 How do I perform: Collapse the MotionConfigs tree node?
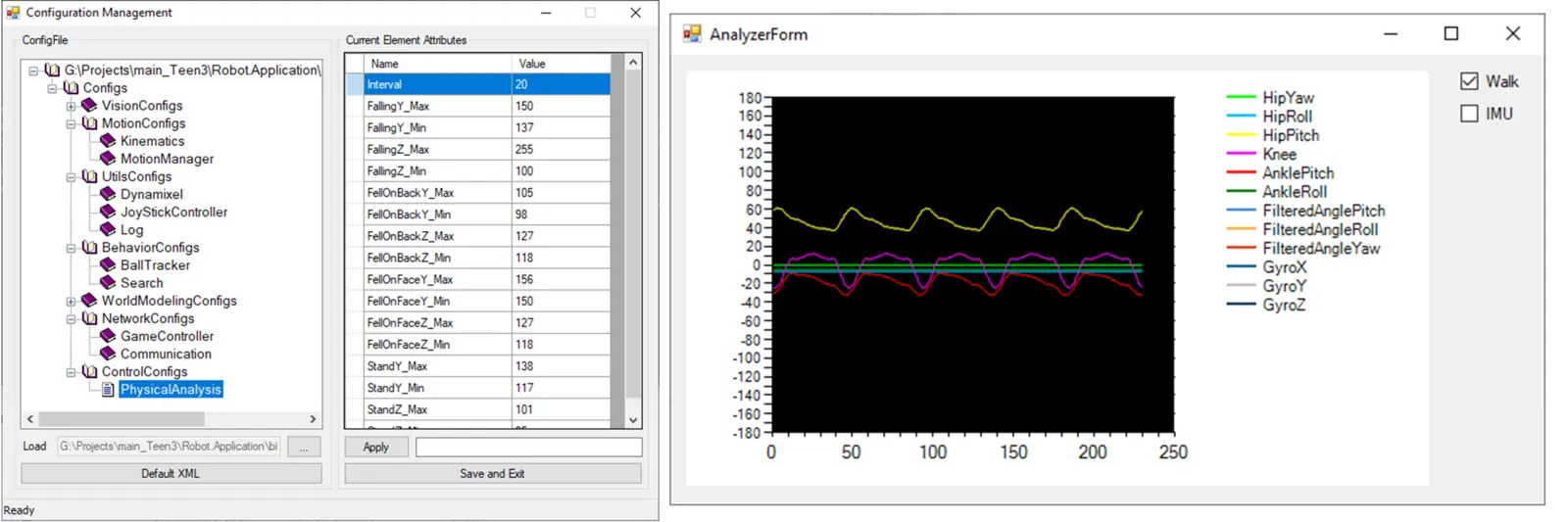click(71, 123)
